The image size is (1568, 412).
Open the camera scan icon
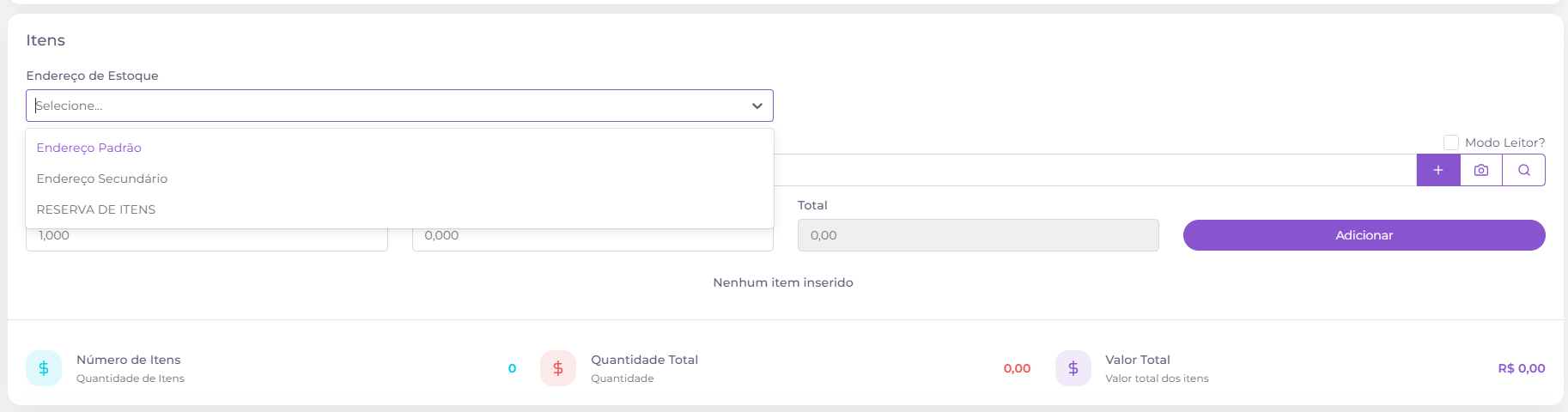(1481, 170)
